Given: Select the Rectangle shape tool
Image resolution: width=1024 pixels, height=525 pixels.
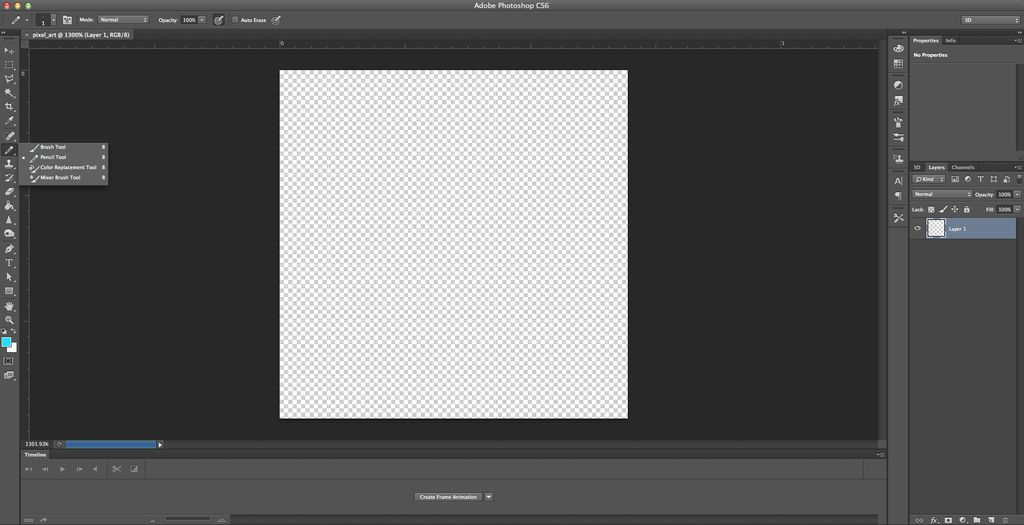Looking at the screenshot, I should click(x=9, y=291).
